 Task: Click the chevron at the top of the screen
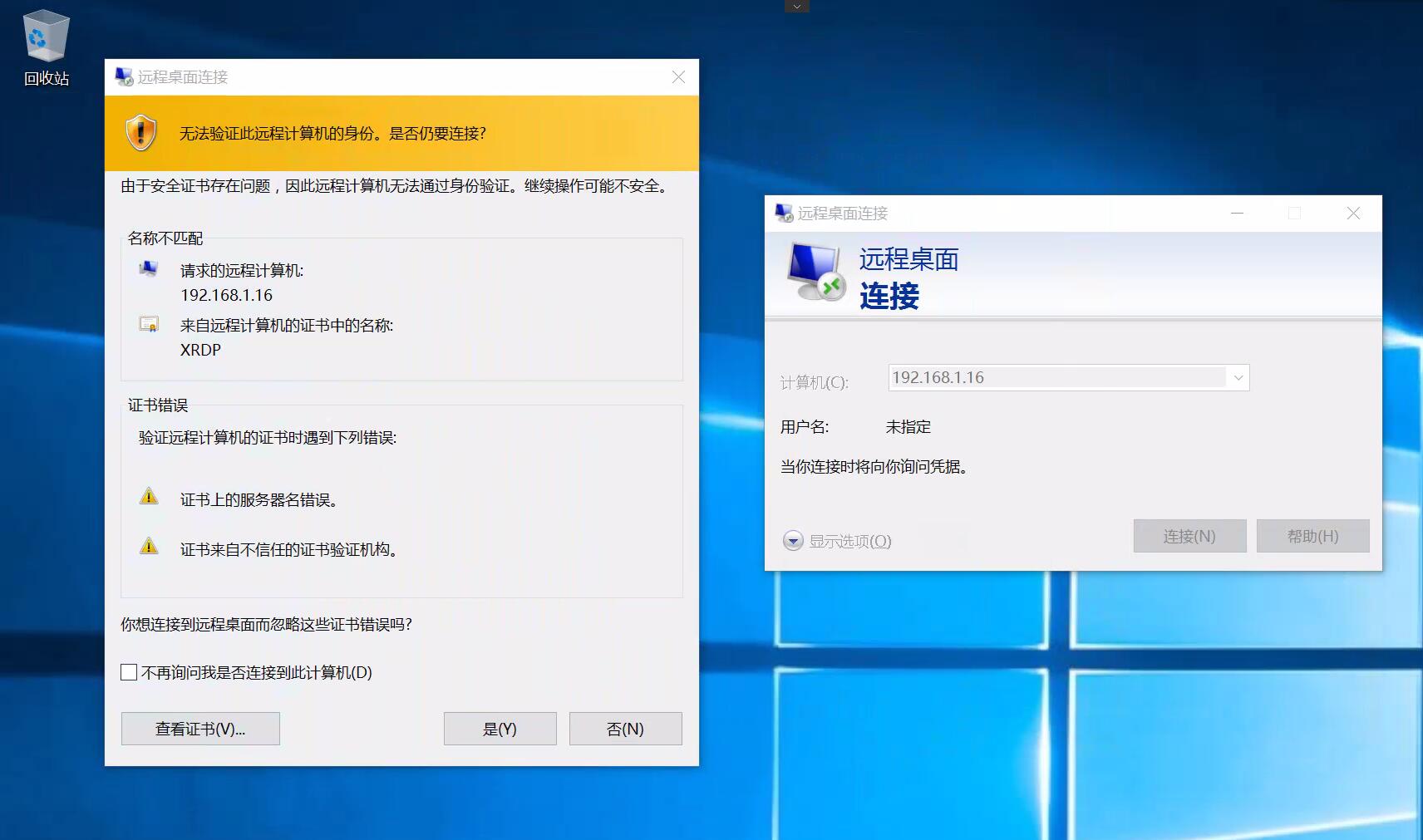(796, 6)
